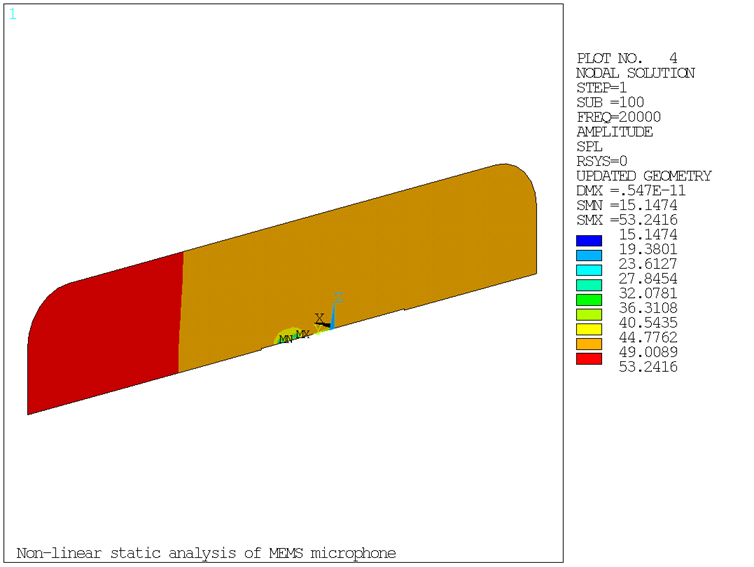
Task: Click the light blue legend swatch at 19.3801
Action: pos(589,255)
